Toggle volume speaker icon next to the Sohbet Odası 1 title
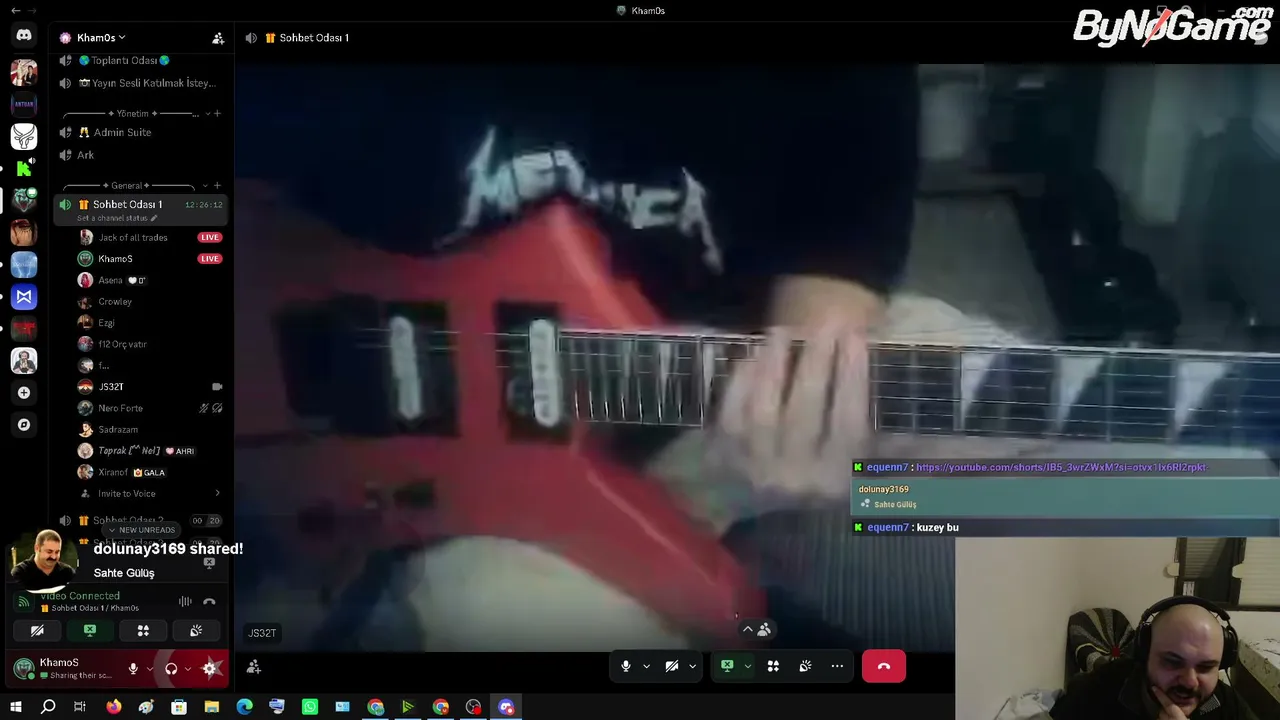Image resolution: width=1280 pixels, height=720 pixels. (x=251, y=38)
